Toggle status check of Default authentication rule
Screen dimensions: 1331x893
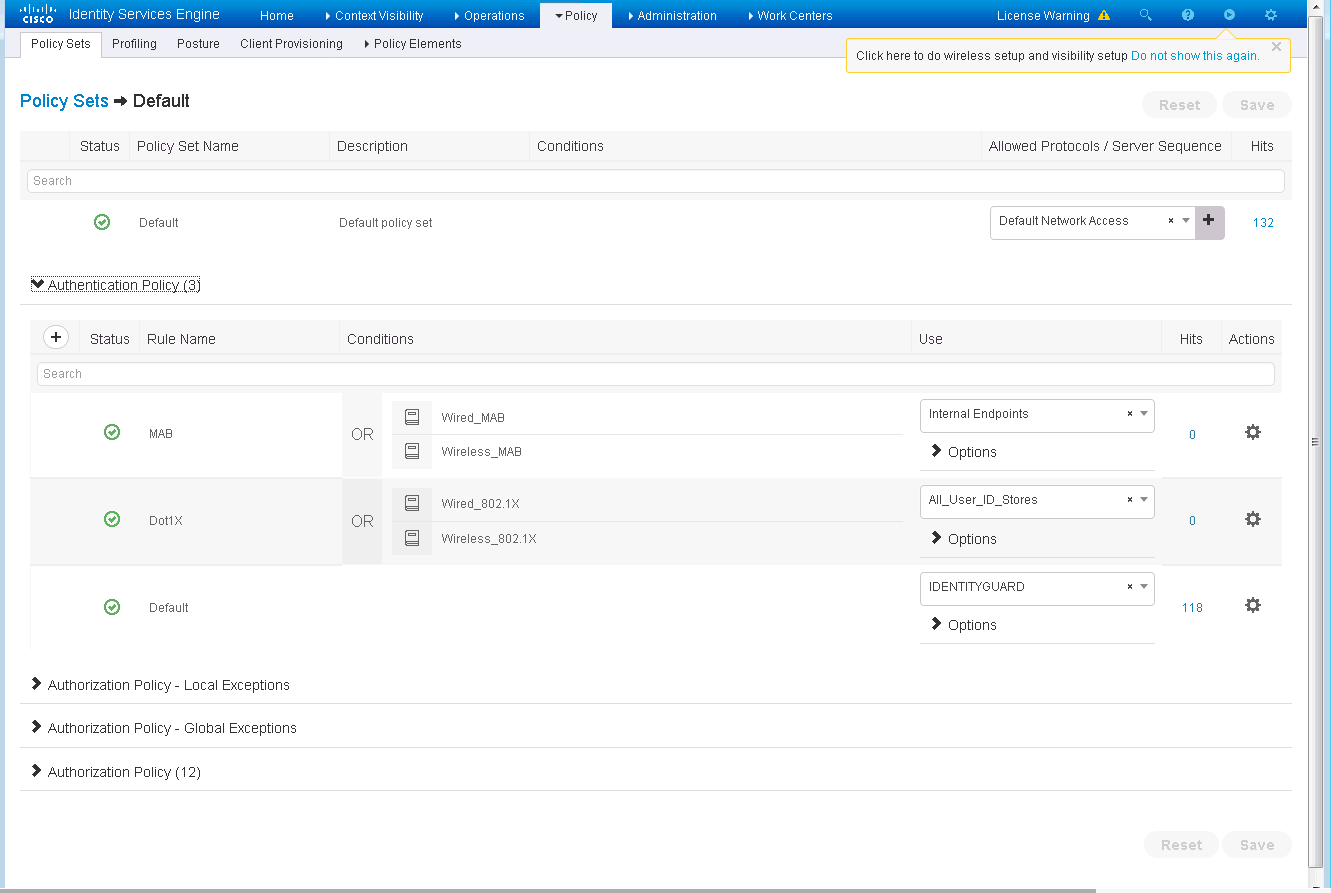tap(112, 606)
